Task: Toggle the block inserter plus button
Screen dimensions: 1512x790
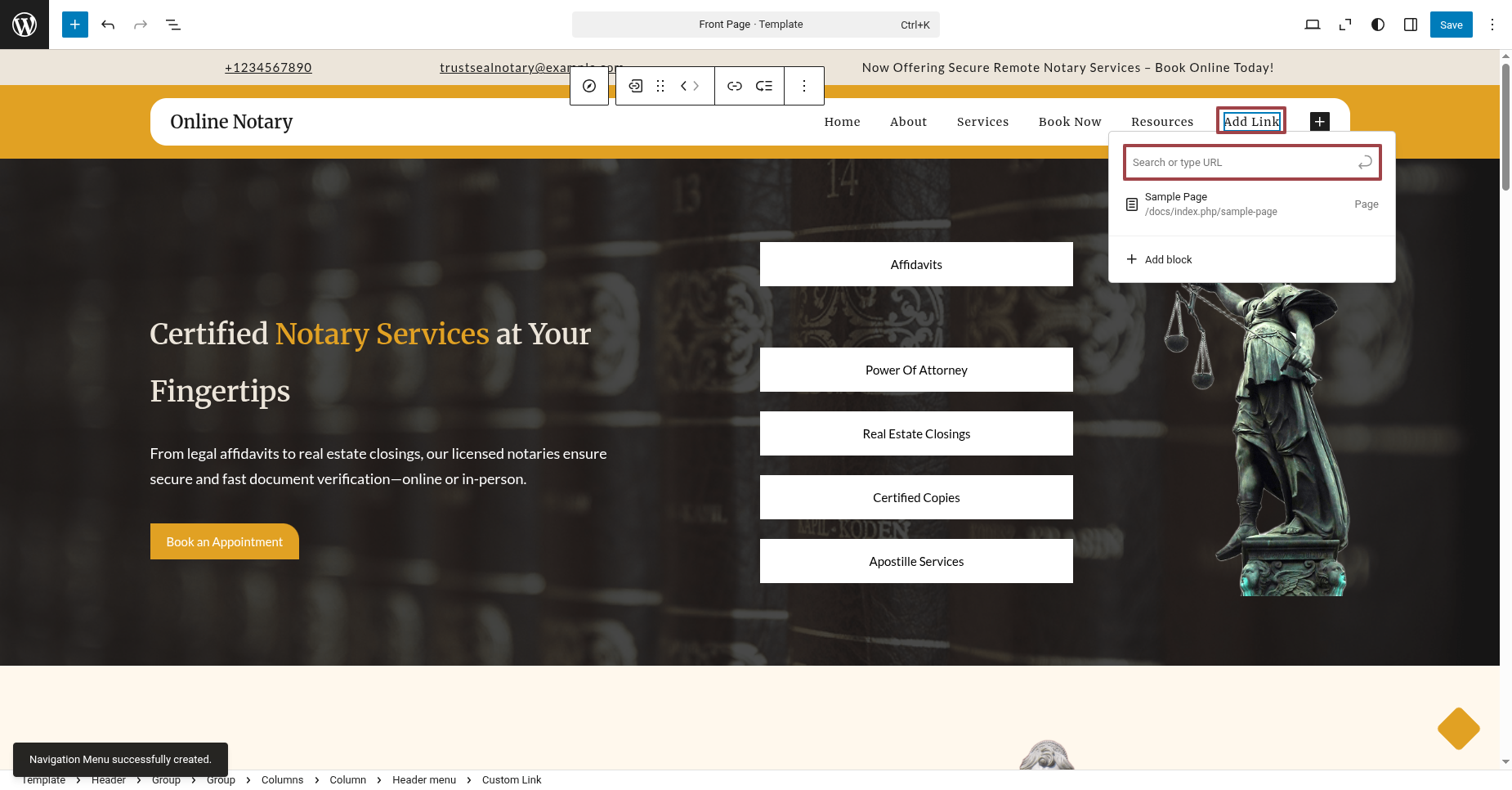Action: click(75, 25)
